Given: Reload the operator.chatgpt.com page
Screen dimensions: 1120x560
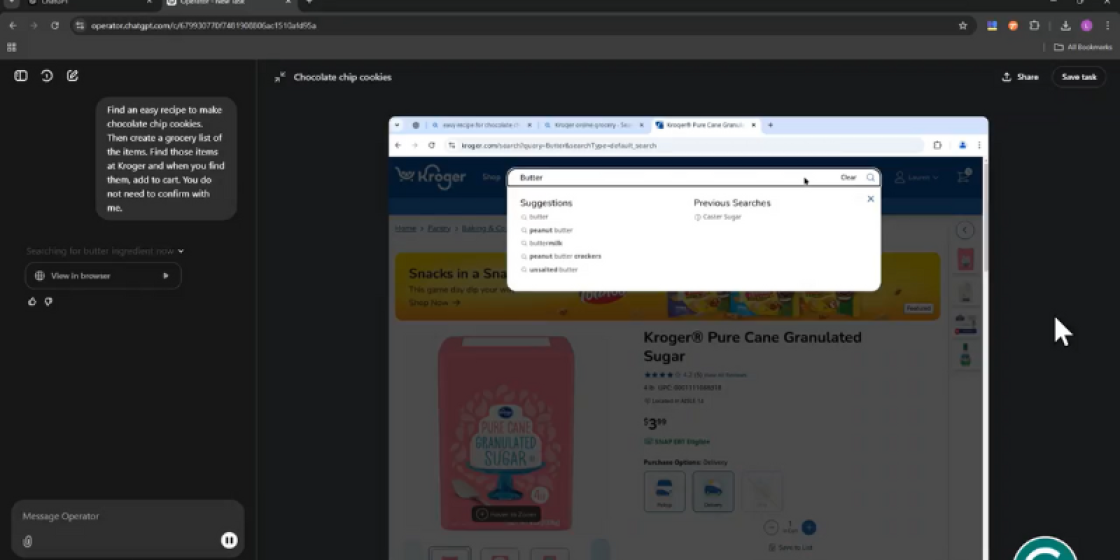Looking at the screenshot, I should tap(55, 25).
